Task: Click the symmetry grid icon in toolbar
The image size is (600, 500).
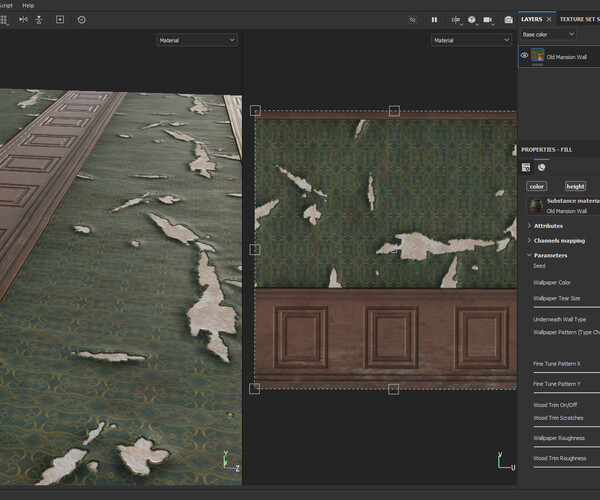Action: click(x=3, y=20)
